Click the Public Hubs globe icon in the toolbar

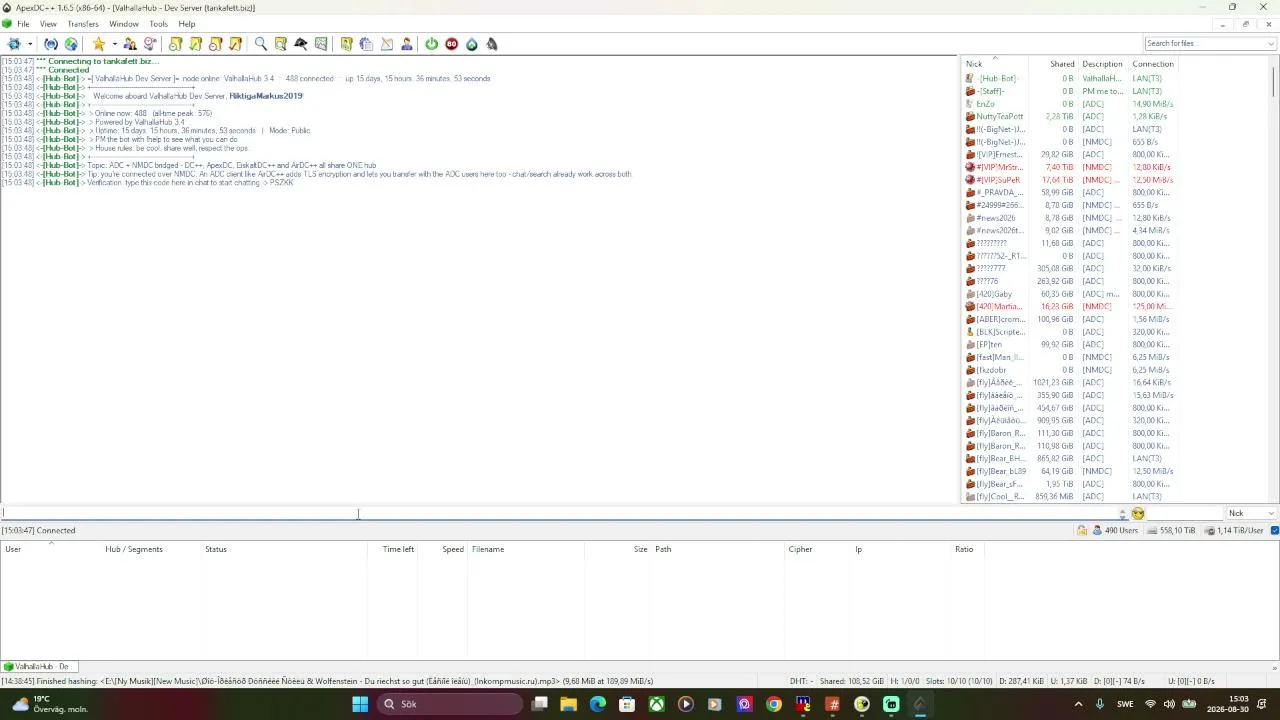pyautogui.click(x=14, y=44)
